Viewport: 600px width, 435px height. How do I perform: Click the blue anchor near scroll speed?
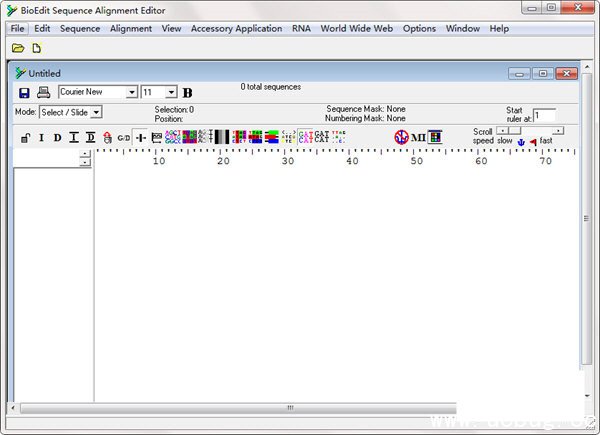pos(520,142)
